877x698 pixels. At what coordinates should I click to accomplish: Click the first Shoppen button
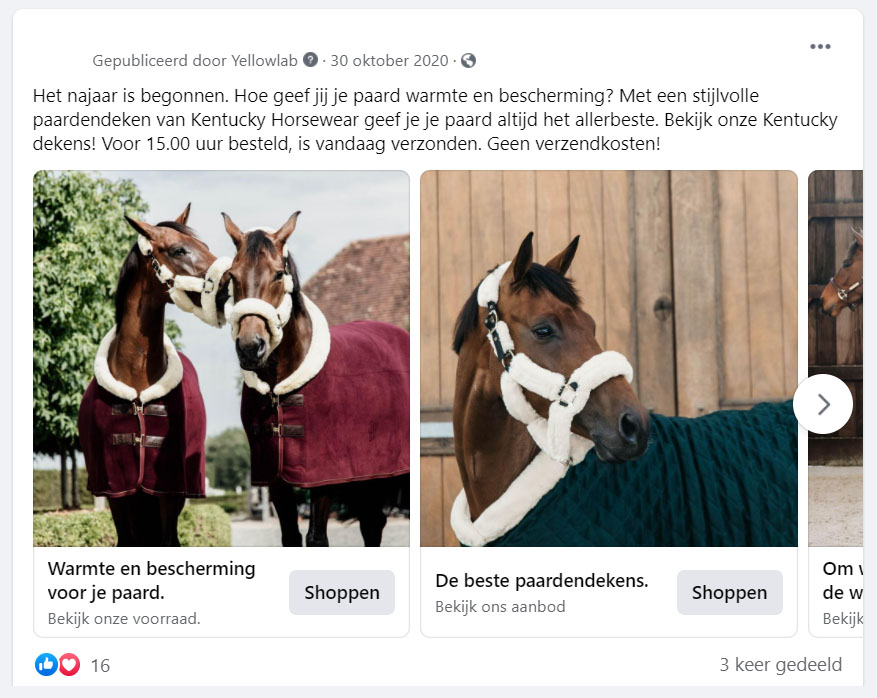[x=342, y=592]
